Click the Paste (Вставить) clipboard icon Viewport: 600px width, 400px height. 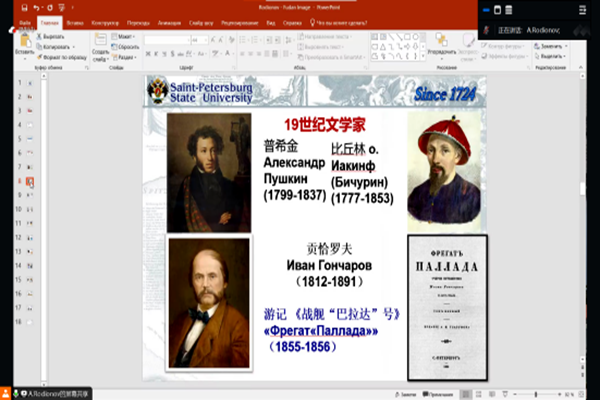25,41
